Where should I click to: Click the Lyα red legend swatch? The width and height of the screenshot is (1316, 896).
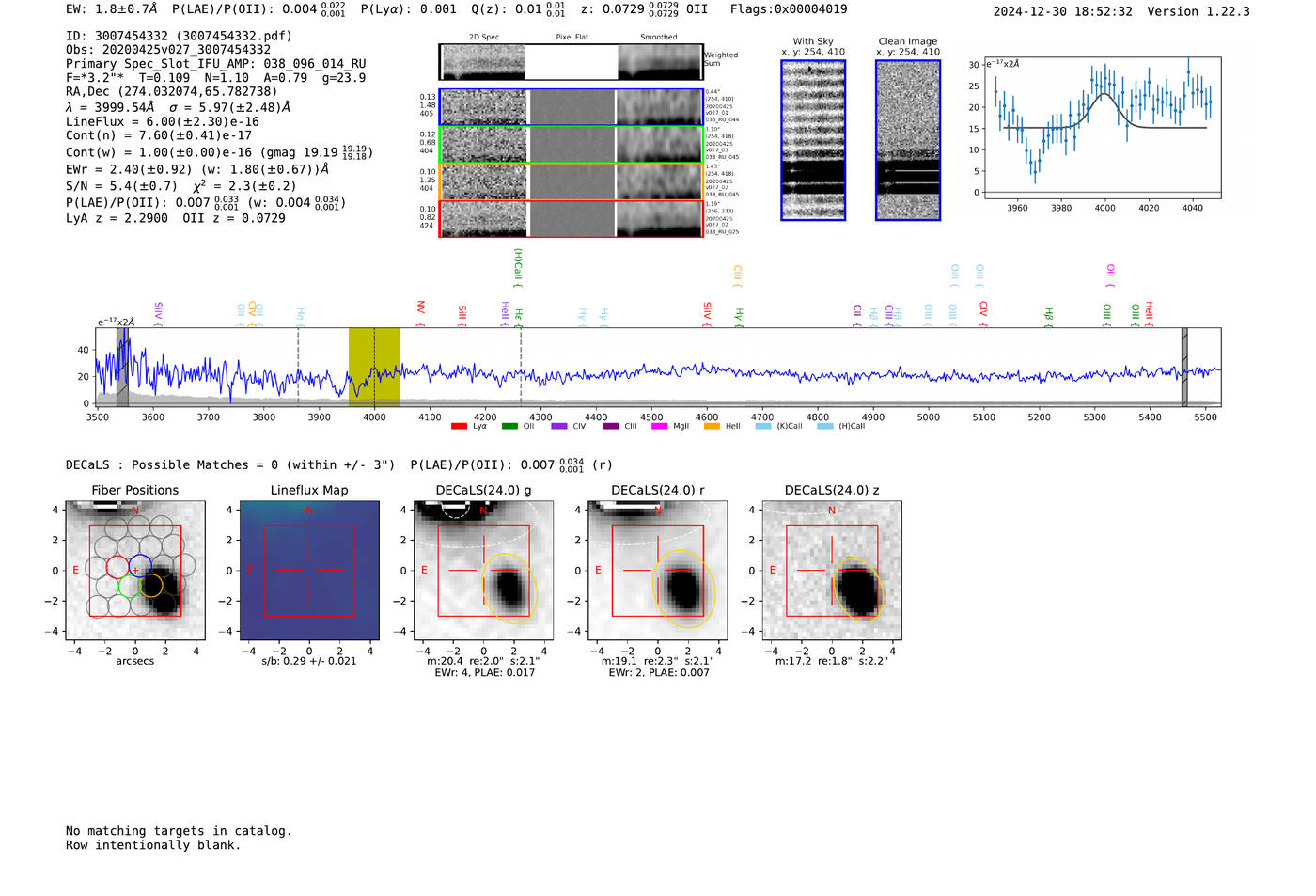(459, 426)
